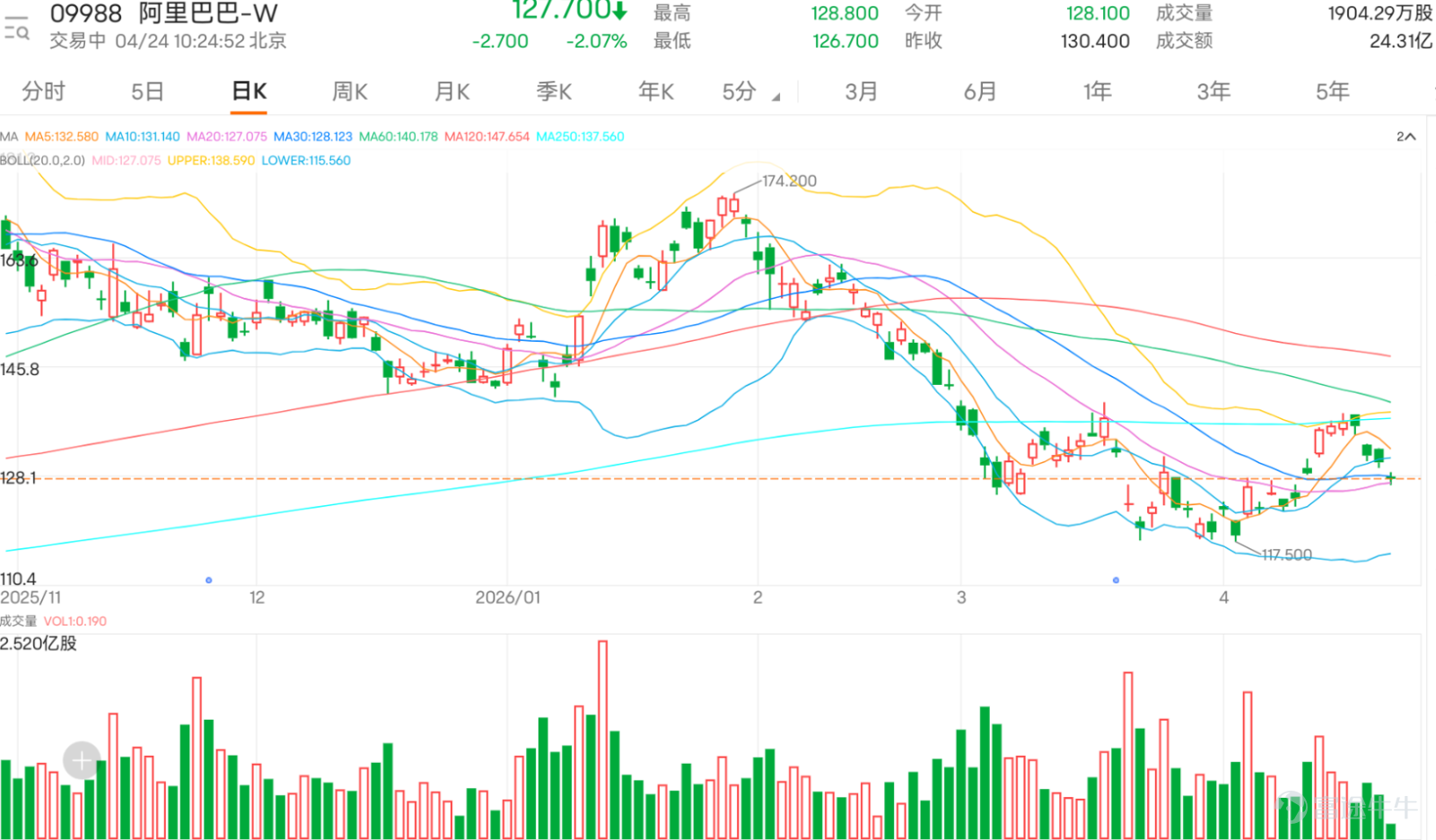Click the -2.700 price change value
The image size is (1436, 840).
[500, 41]
